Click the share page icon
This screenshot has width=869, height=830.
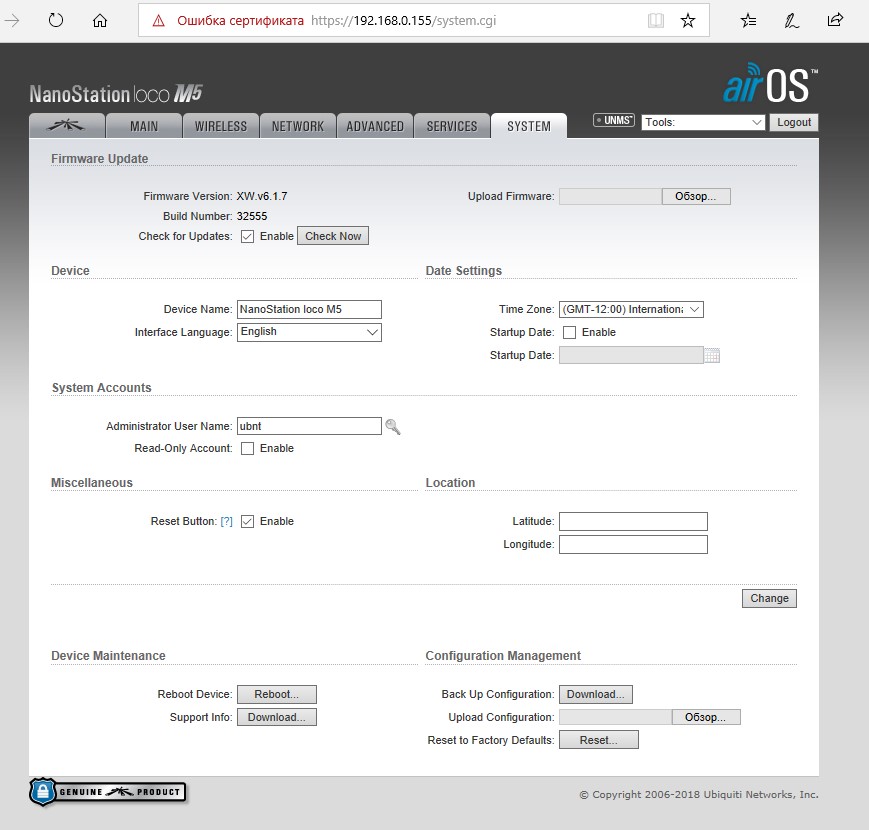click(835, 20)
